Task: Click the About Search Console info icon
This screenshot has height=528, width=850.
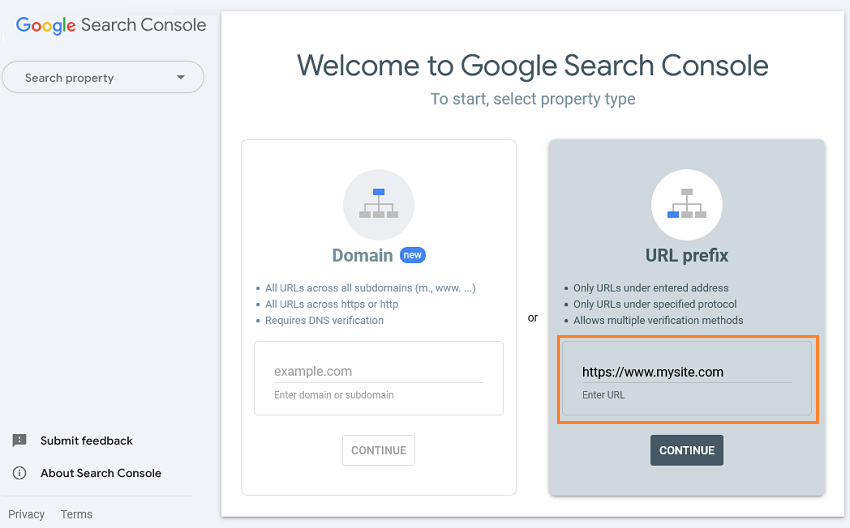Action: tap(20, 473)
